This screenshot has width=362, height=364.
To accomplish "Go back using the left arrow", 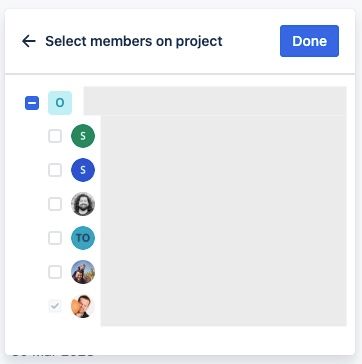I will (29, 41).
